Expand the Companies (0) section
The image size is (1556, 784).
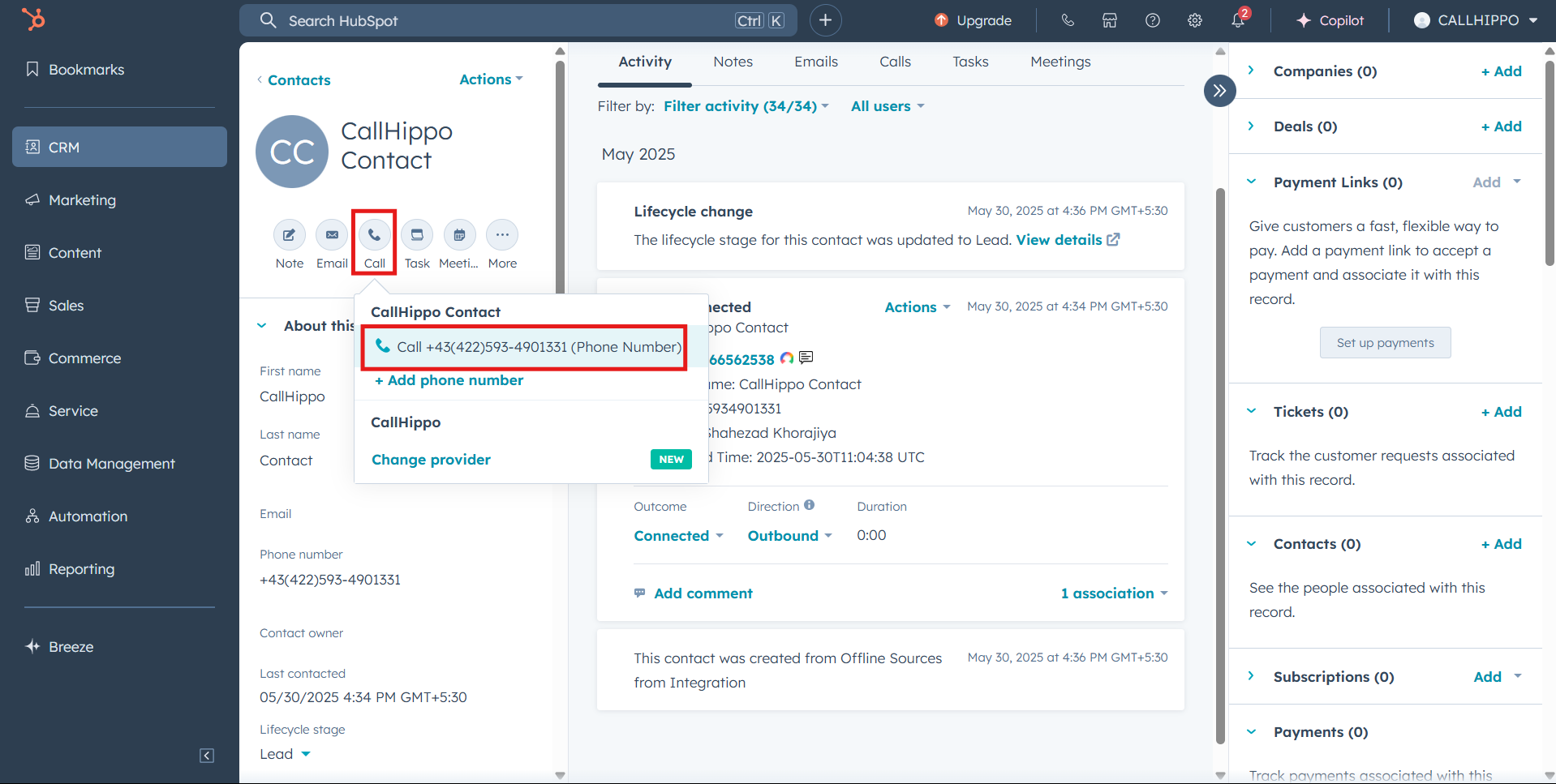(x=1251, y=71)
